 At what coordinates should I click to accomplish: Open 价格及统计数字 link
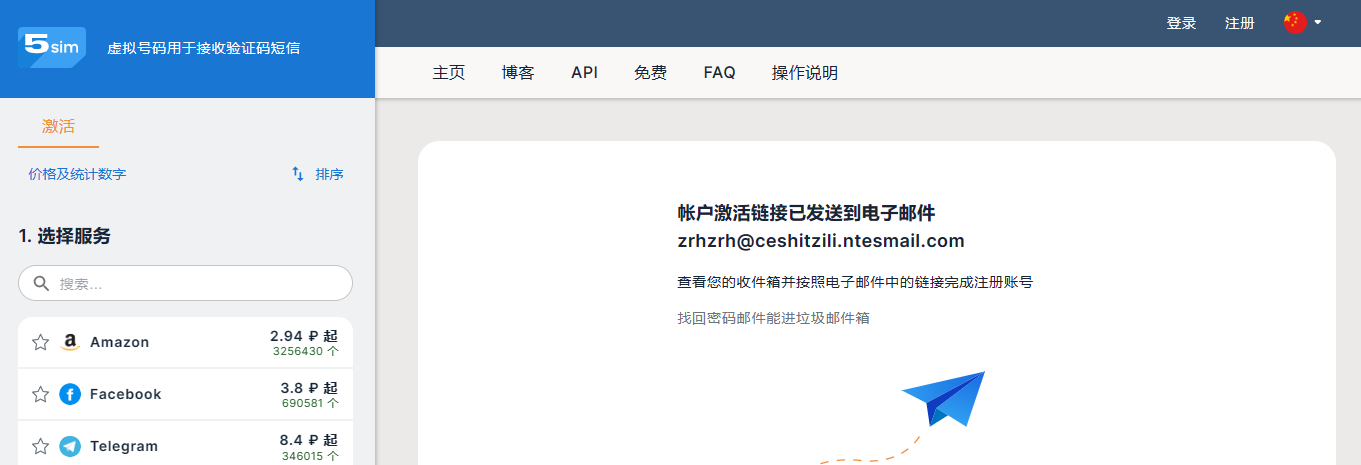pos(77,174)
